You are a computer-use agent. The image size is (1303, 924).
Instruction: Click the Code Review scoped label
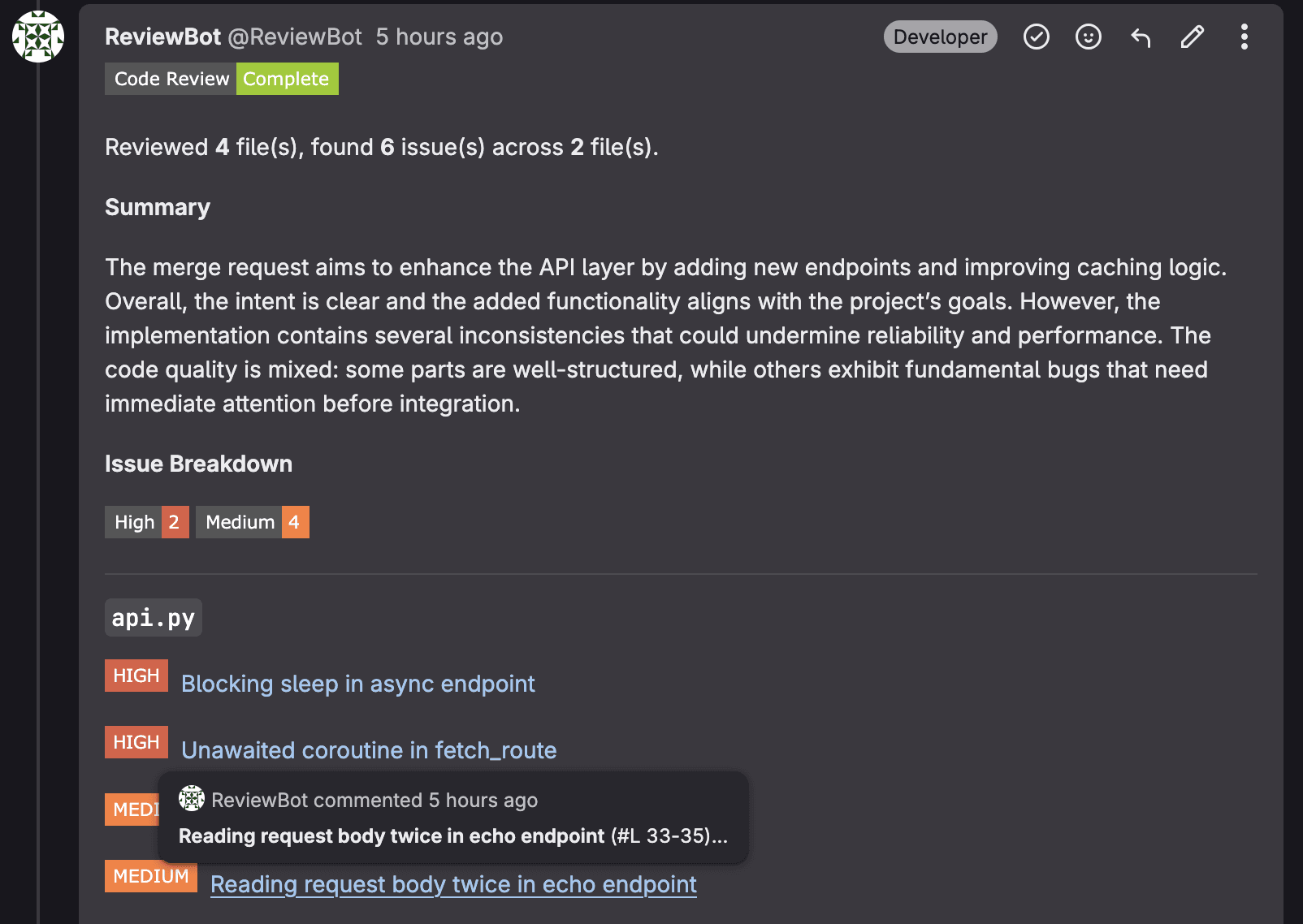pos(170,79)
